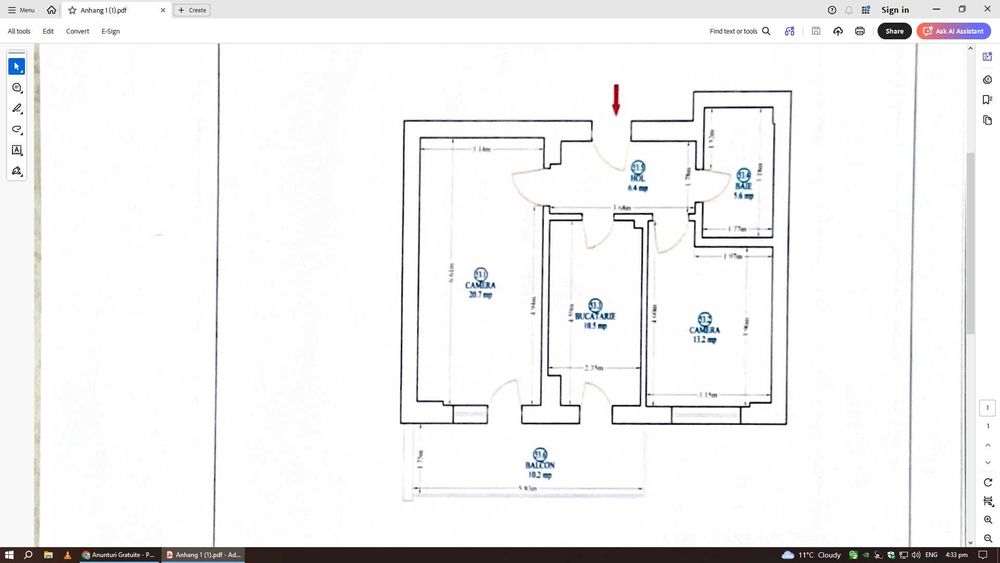The image size is (1000, 563).
Task: Open VLC media player from the taskbar
Action: coord(68,555)
